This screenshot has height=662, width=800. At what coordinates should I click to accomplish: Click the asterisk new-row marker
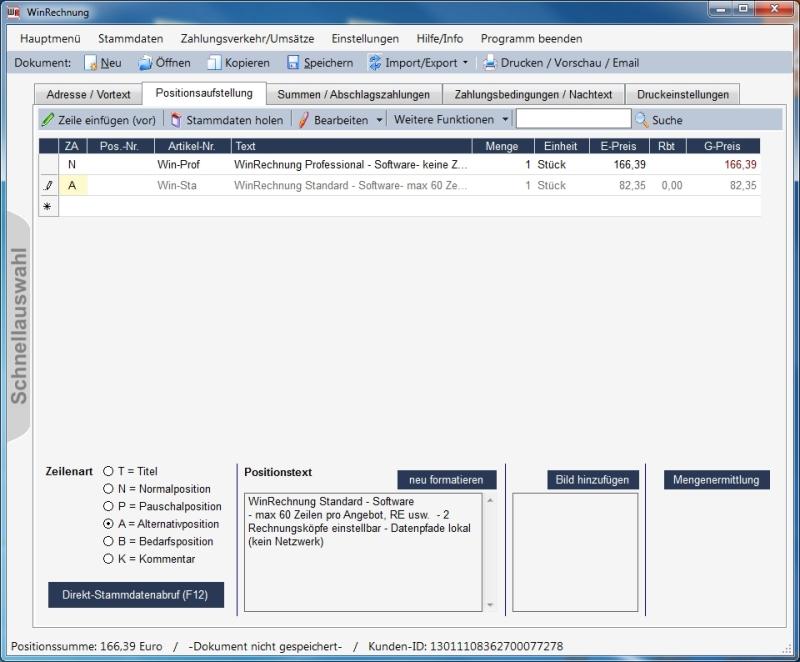(x=47, y=207)
